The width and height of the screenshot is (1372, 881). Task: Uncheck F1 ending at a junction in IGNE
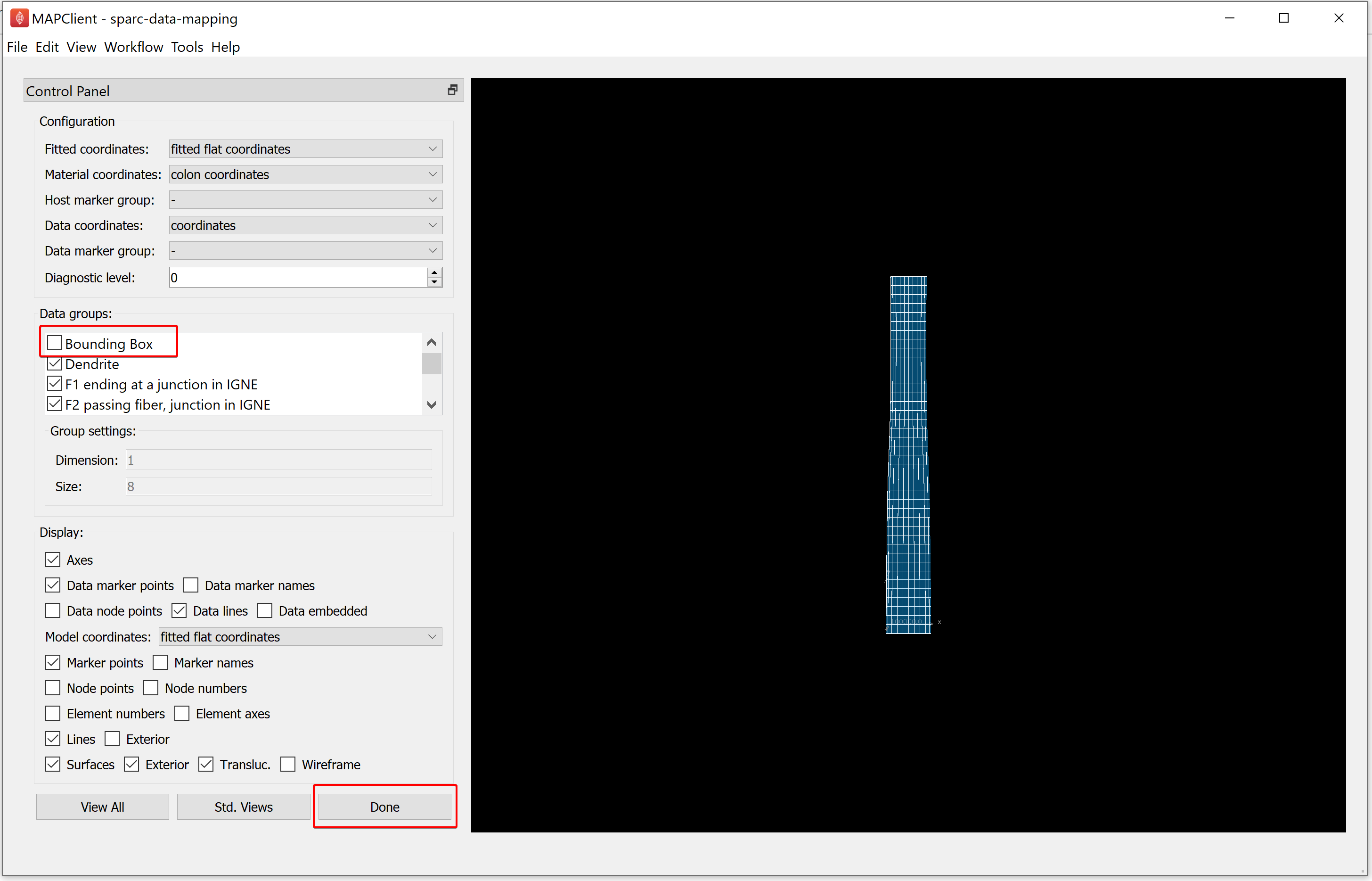54,384
